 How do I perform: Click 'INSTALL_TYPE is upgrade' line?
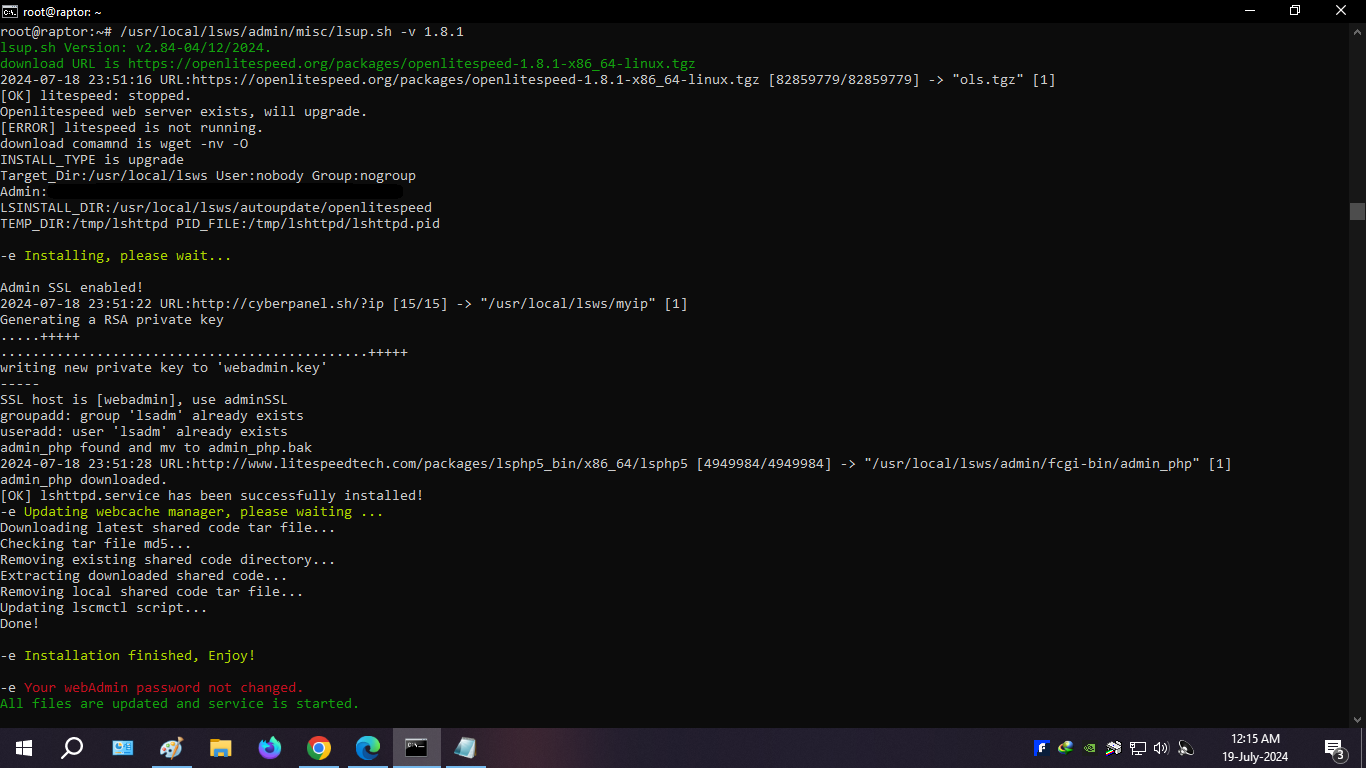tap(92, 160)
